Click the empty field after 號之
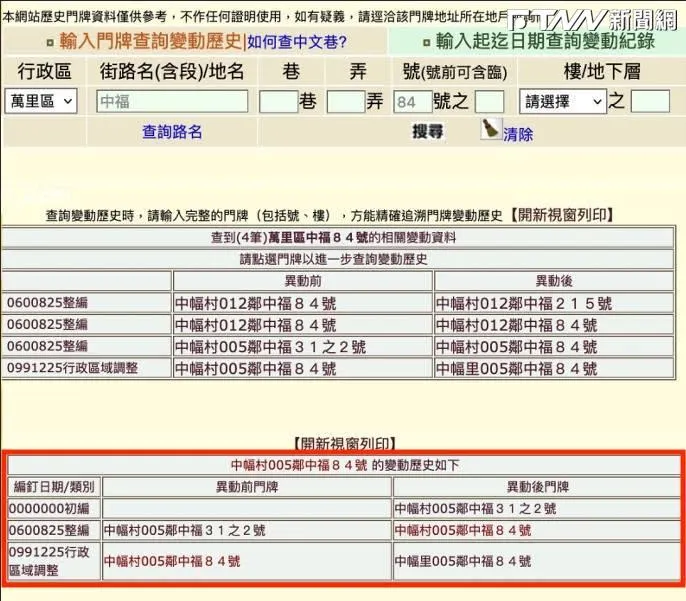Viewport: 686px width, 601px height. pos(489,102)
